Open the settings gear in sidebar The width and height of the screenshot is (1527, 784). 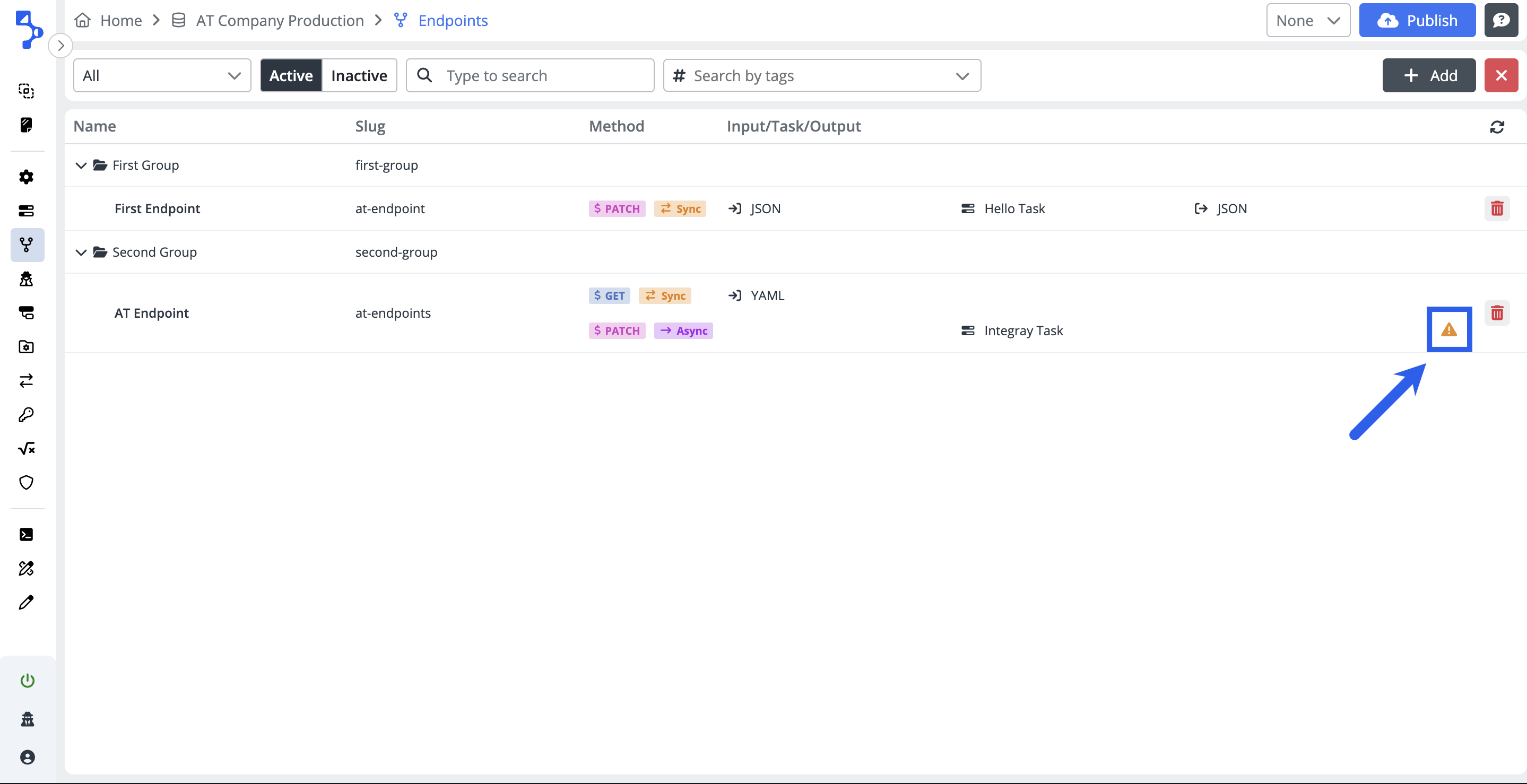(x=26, y=177)
